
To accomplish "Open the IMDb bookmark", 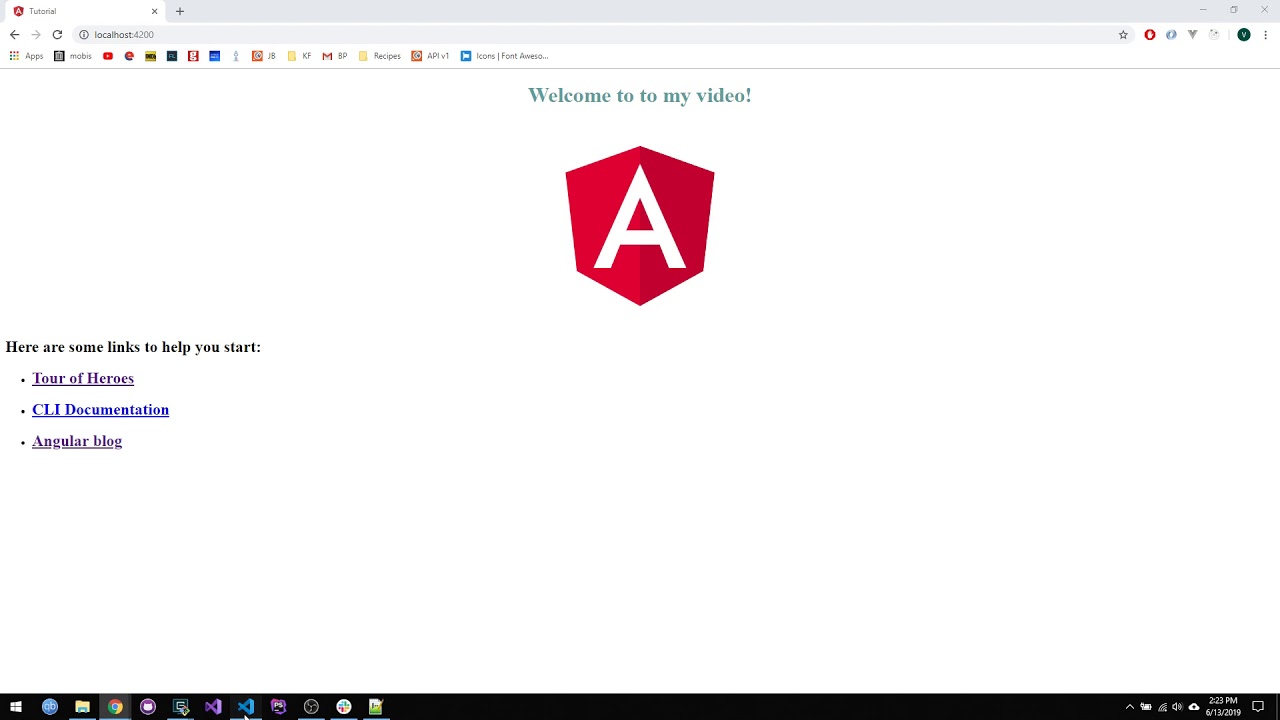I will (x=151, y=56).
